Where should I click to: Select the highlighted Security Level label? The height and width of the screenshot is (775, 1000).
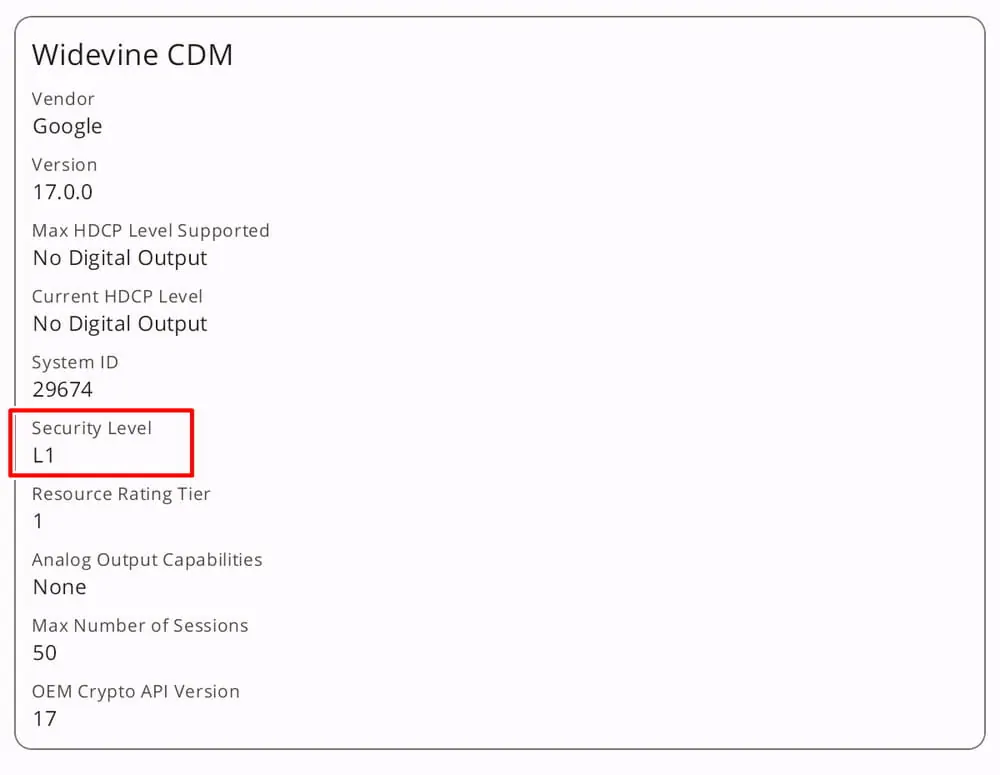(92, 428)
